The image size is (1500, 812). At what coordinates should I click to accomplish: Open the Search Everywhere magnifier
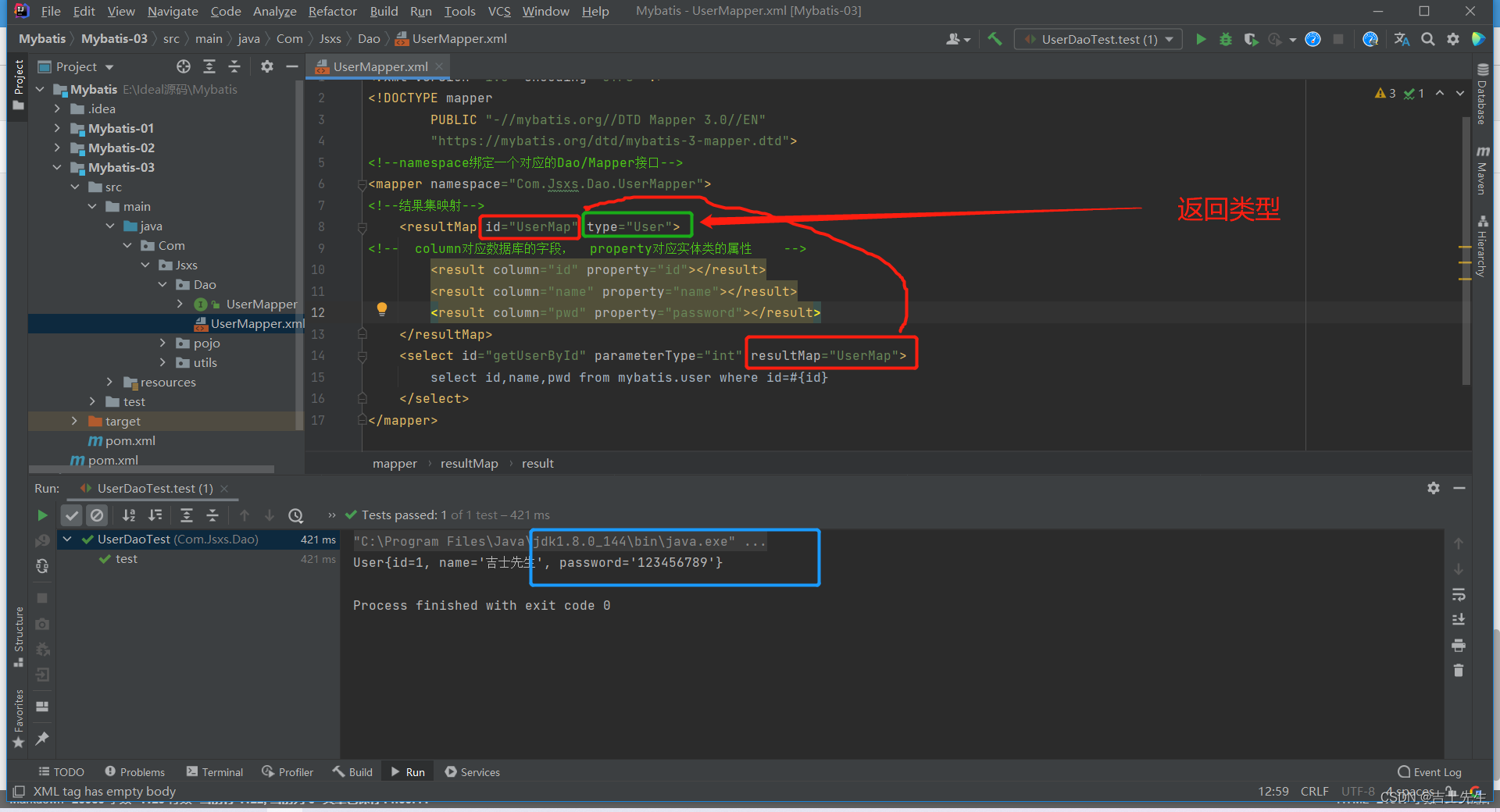coord(1428,39)
